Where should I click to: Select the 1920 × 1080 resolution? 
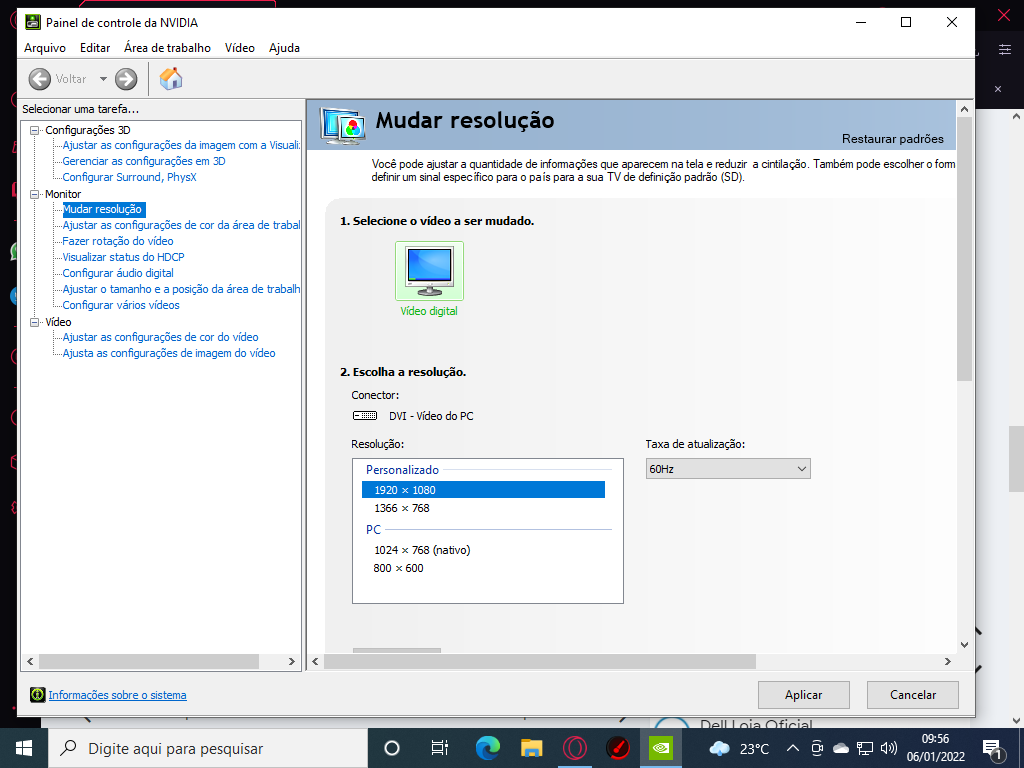(x=483, y=490)
